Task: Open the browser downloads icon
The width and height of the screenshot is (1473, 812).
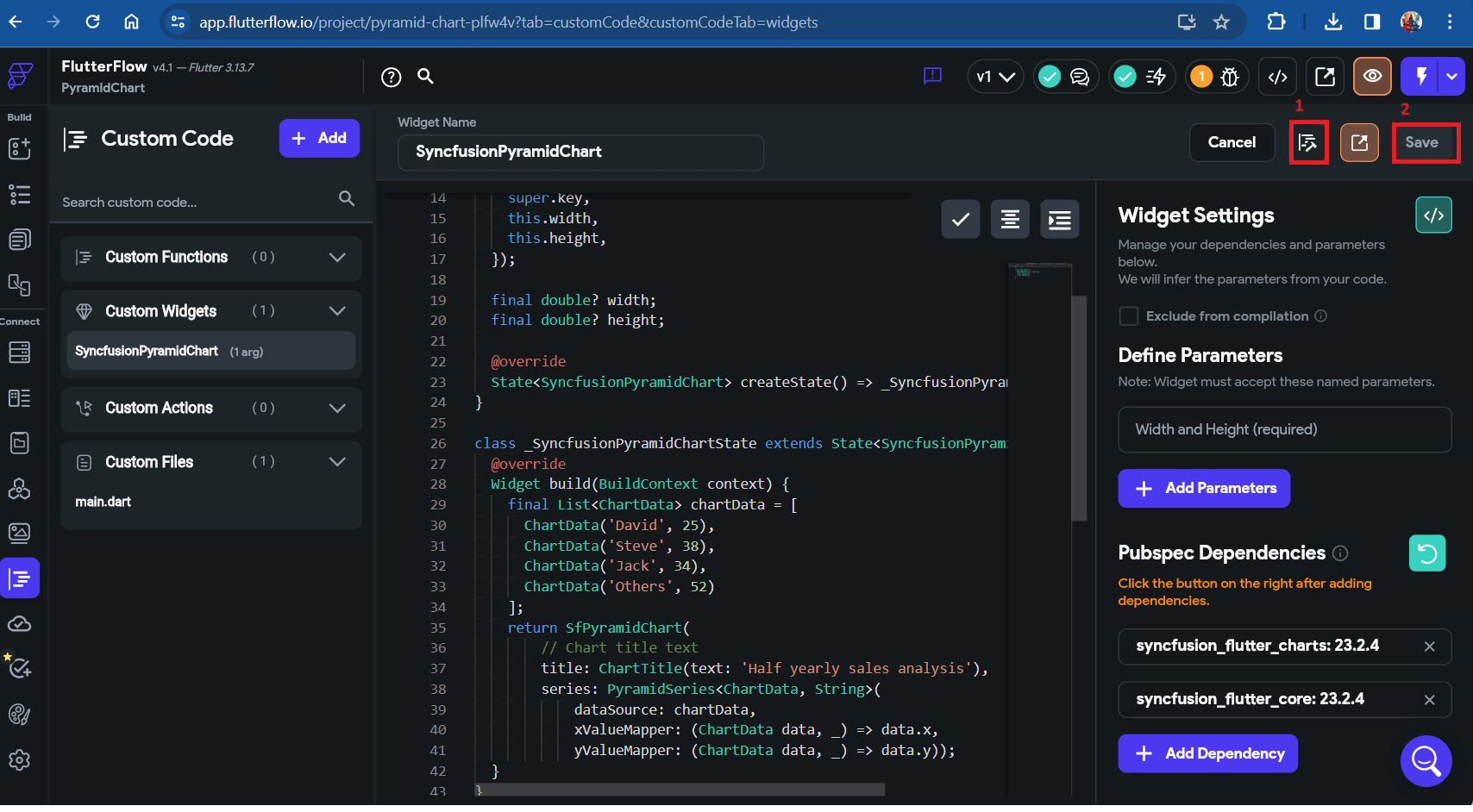Action: click(1333, 22)
